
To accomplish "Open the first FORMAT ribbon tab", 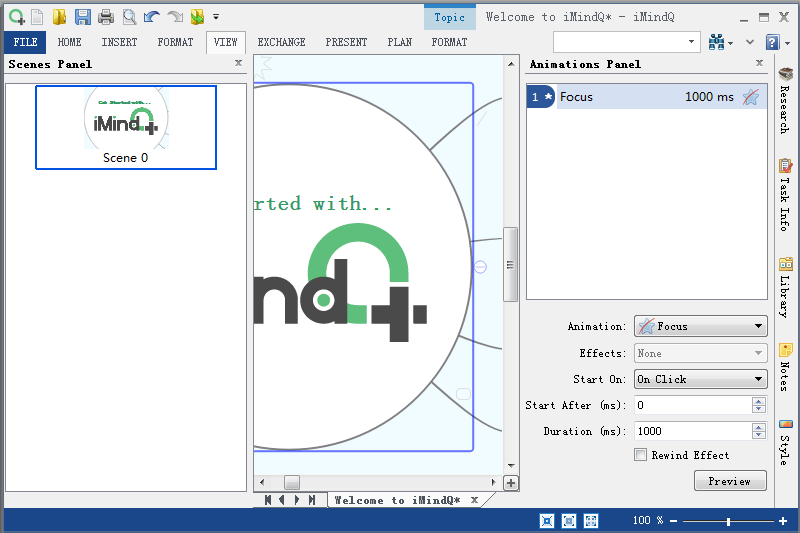I will [x=175, y=42].
